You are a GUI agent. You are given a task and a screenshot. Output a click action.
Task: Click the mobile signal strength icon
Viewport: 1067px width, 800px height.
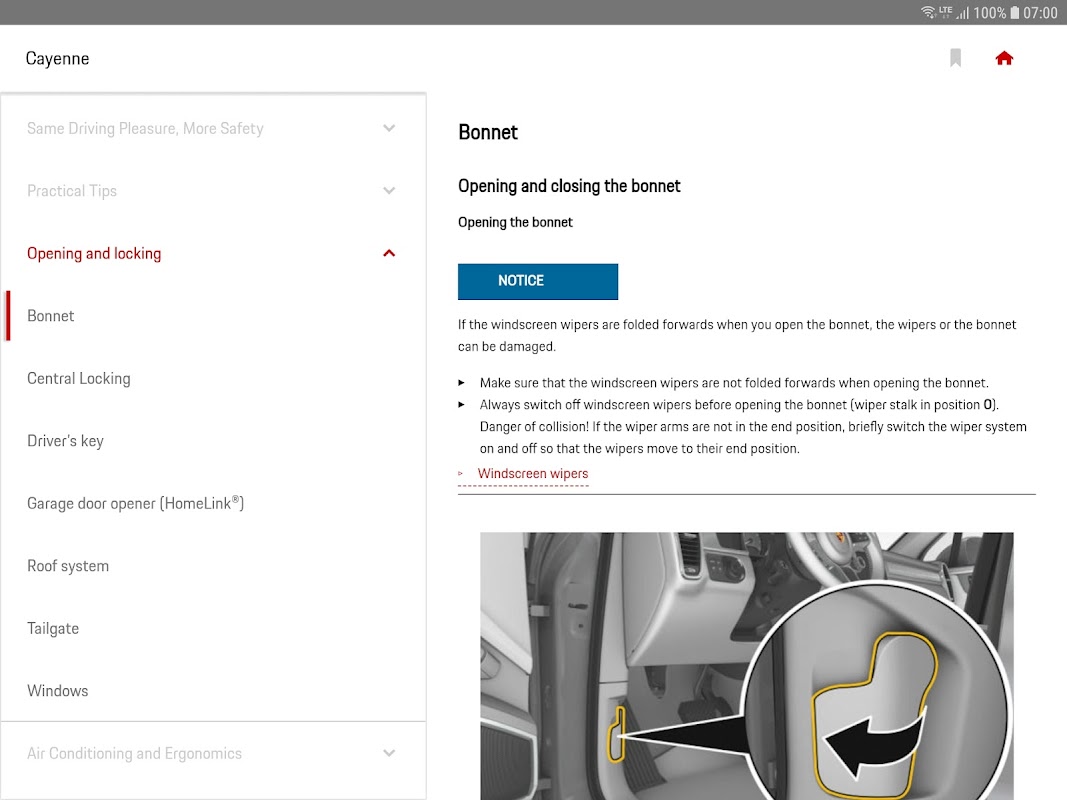point(962,12)
